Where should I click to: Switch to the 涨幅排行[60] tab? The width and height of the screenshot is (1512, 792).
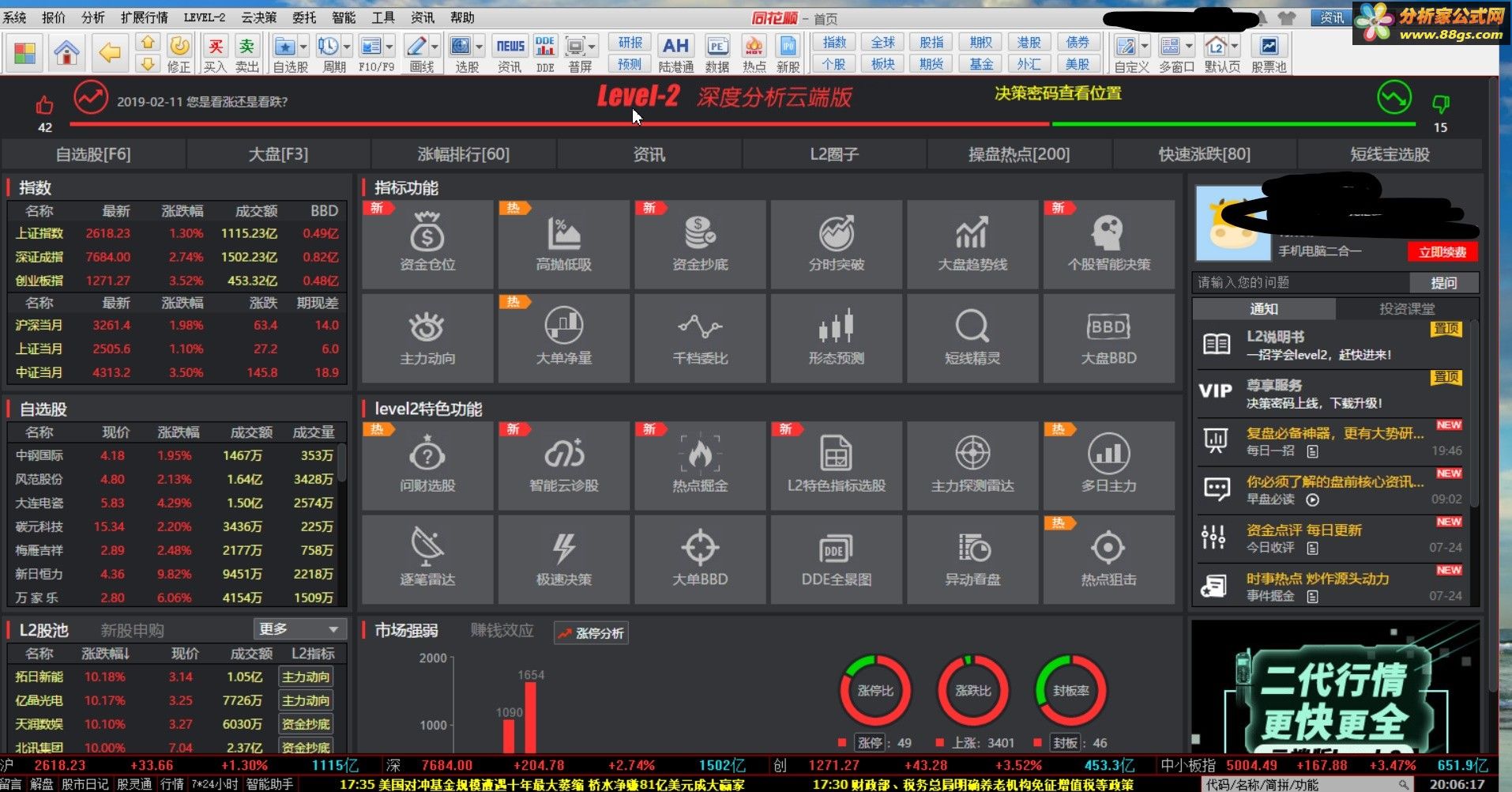tap(464, 154)
